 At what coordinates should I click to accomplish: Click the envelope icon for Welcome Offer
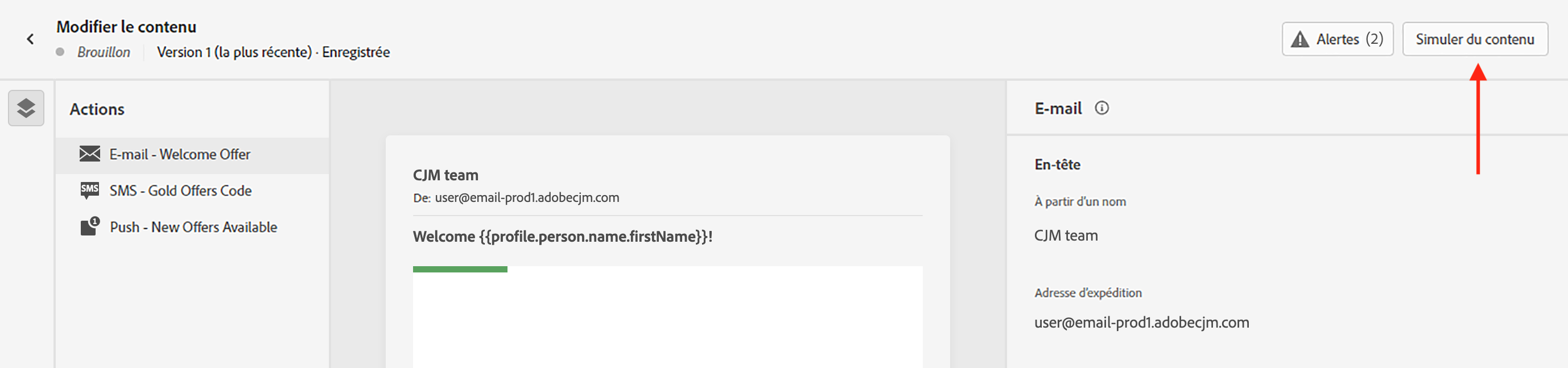coord(90,154)
